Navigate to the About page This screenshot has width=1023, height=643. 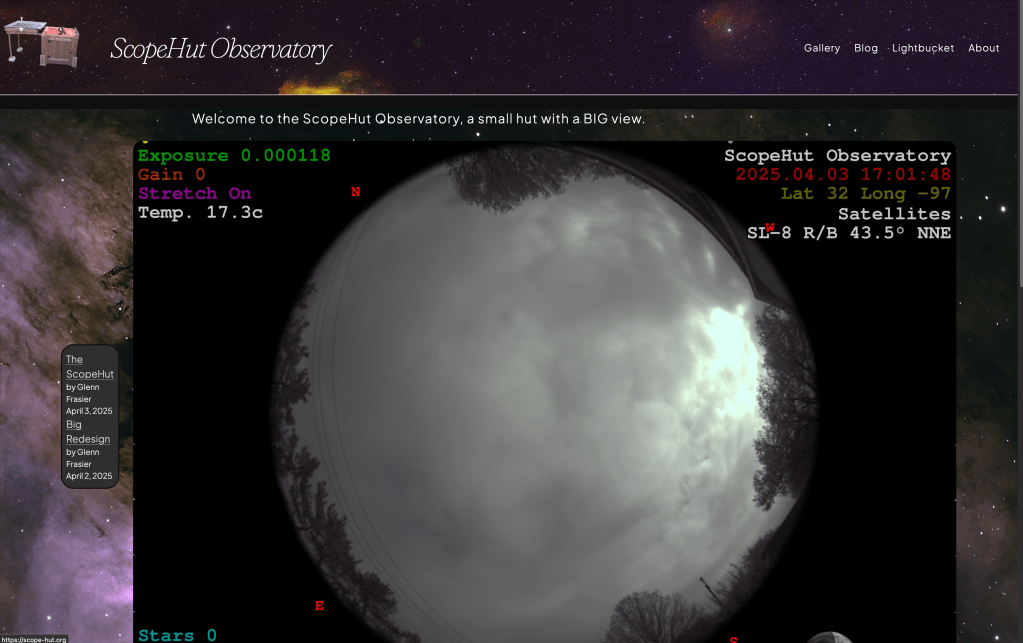point(983,48)
